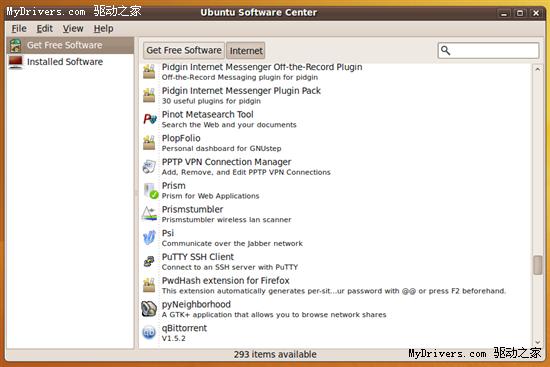The image size is (550, 367).
Task: Click the '293 items available' status text
Action: pos(275,354)
